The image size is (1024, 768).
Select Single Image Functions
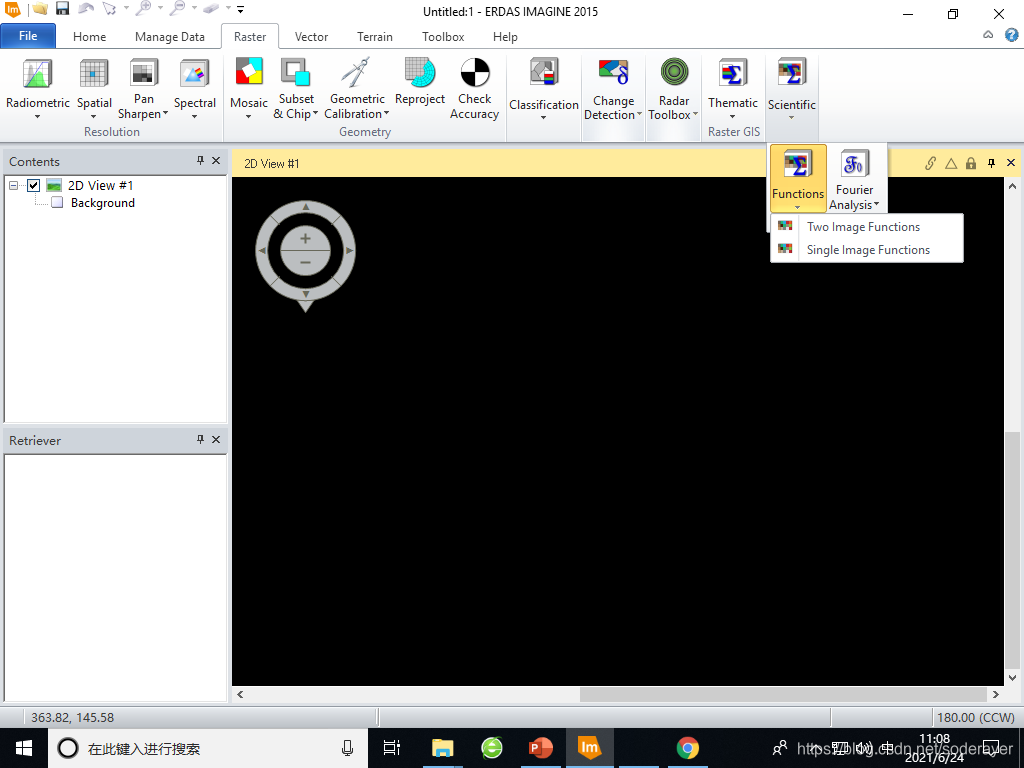[867, 249]
